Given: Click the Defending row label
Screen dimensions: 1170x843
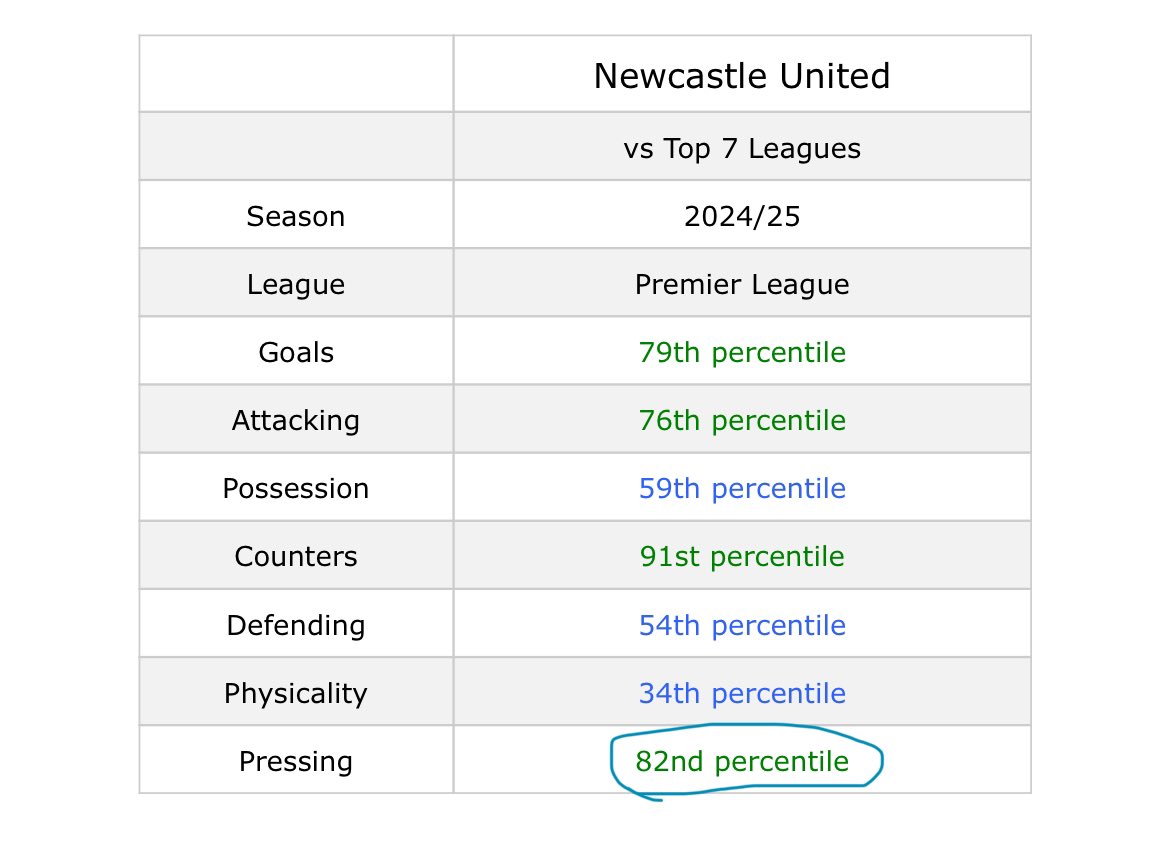Looking at the screenshot, I should pos(295,625).
